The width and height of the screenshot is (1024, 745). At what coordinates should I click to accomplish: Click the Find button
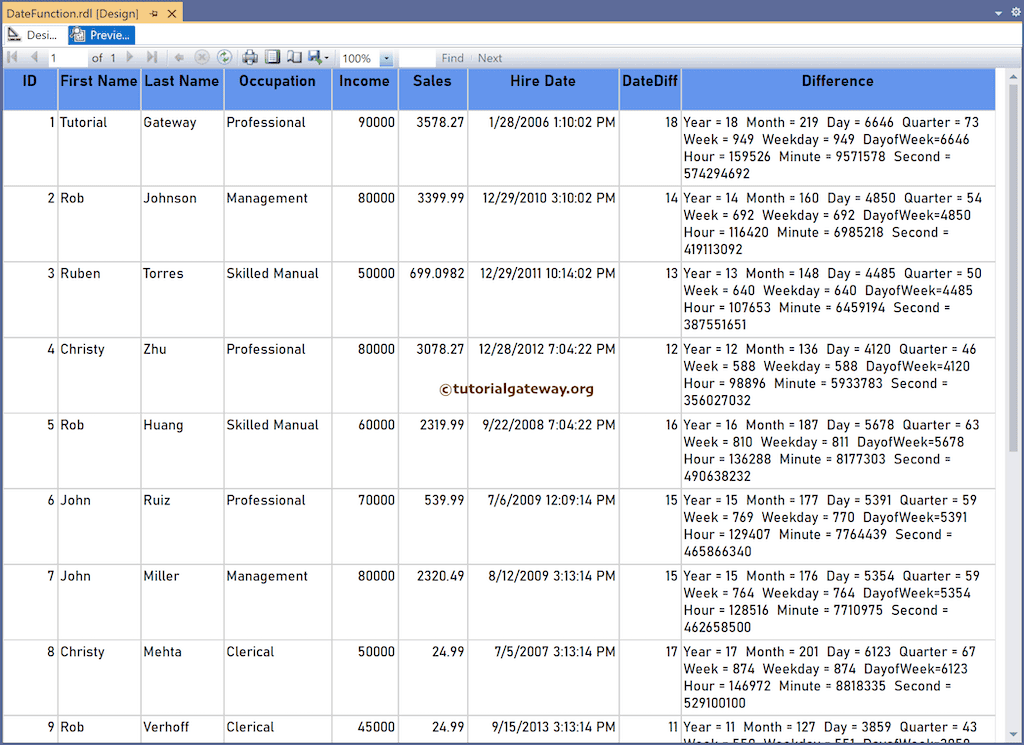452,58
